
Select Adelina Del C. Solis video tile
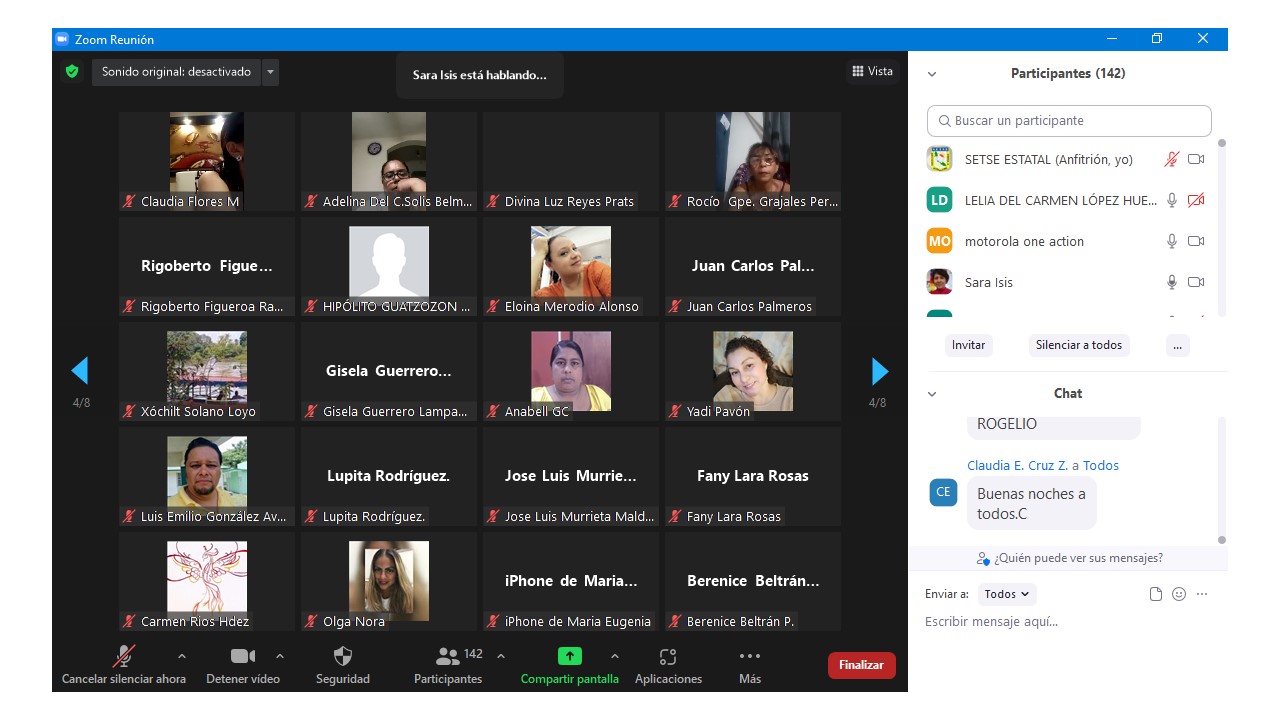389,161
